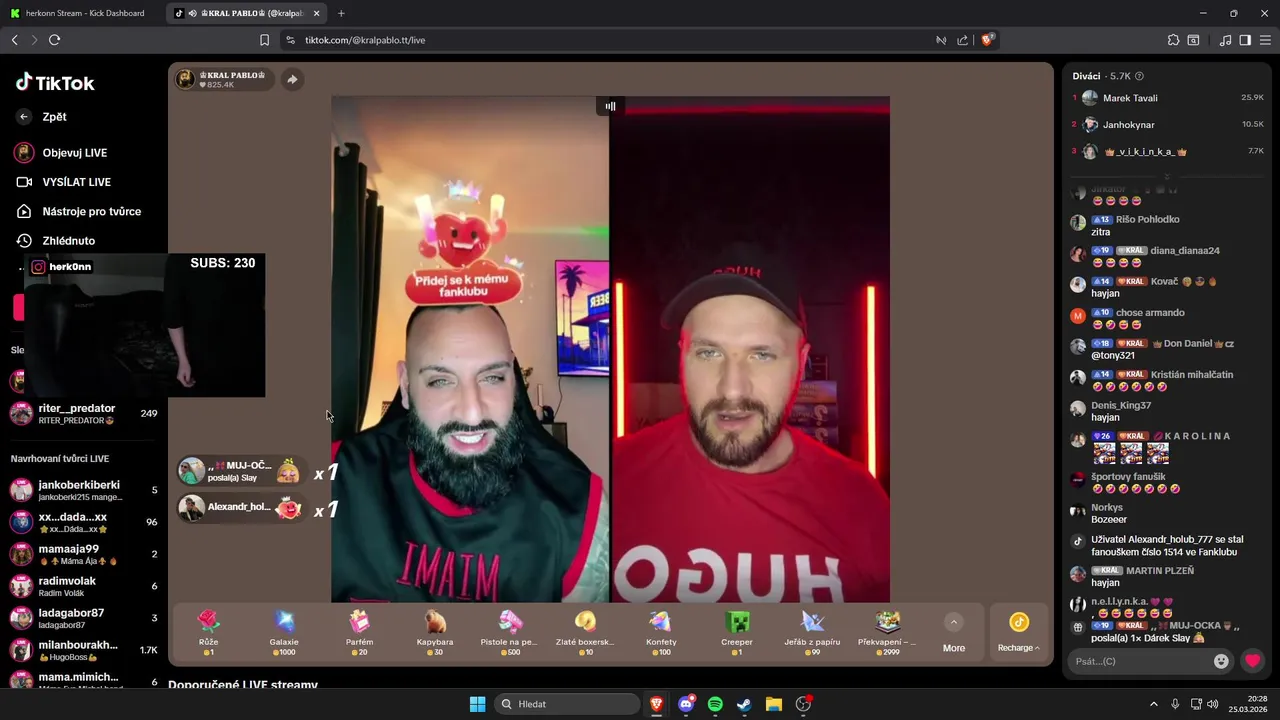Screen dimensions: 1280x720
Task: Open KRAL PABLO streamer profile badge
Action: click(x=223, y=79)
